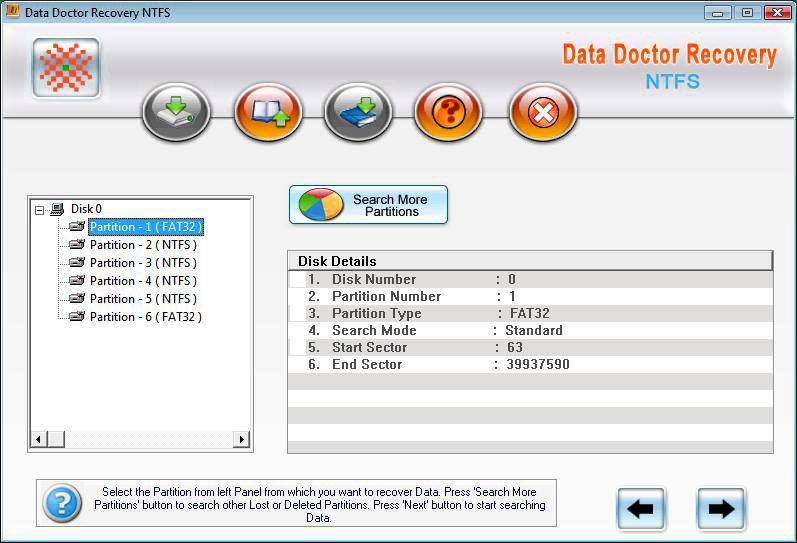This screenshot has height=543, width=797.
Task: Click the title bar application icon
Action: pyautogui.click(x=12, y=11)
